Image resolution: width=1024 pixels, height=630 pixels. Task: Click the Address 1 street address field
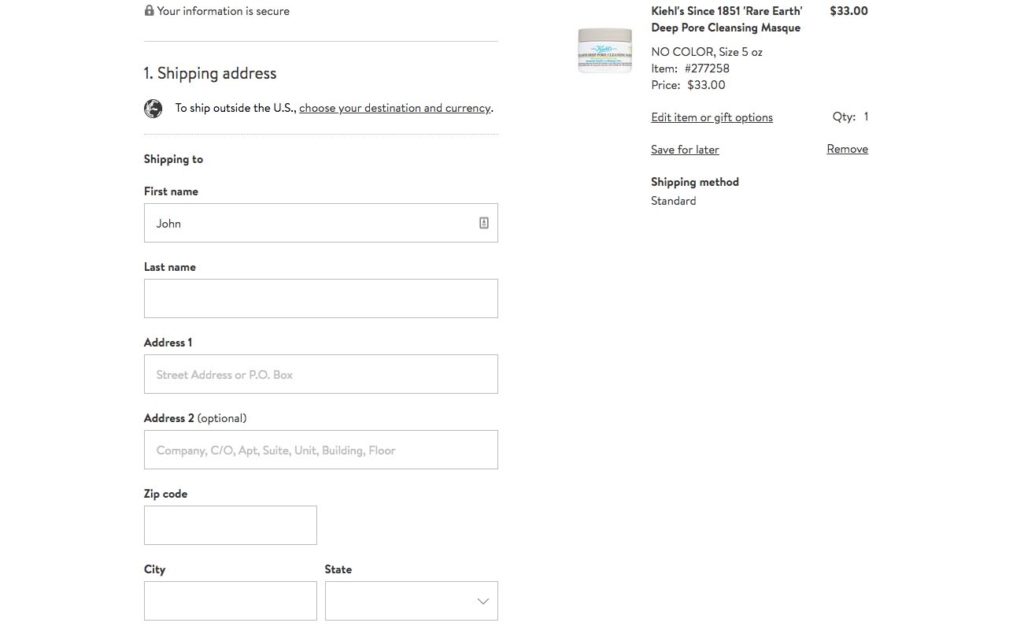321,374
